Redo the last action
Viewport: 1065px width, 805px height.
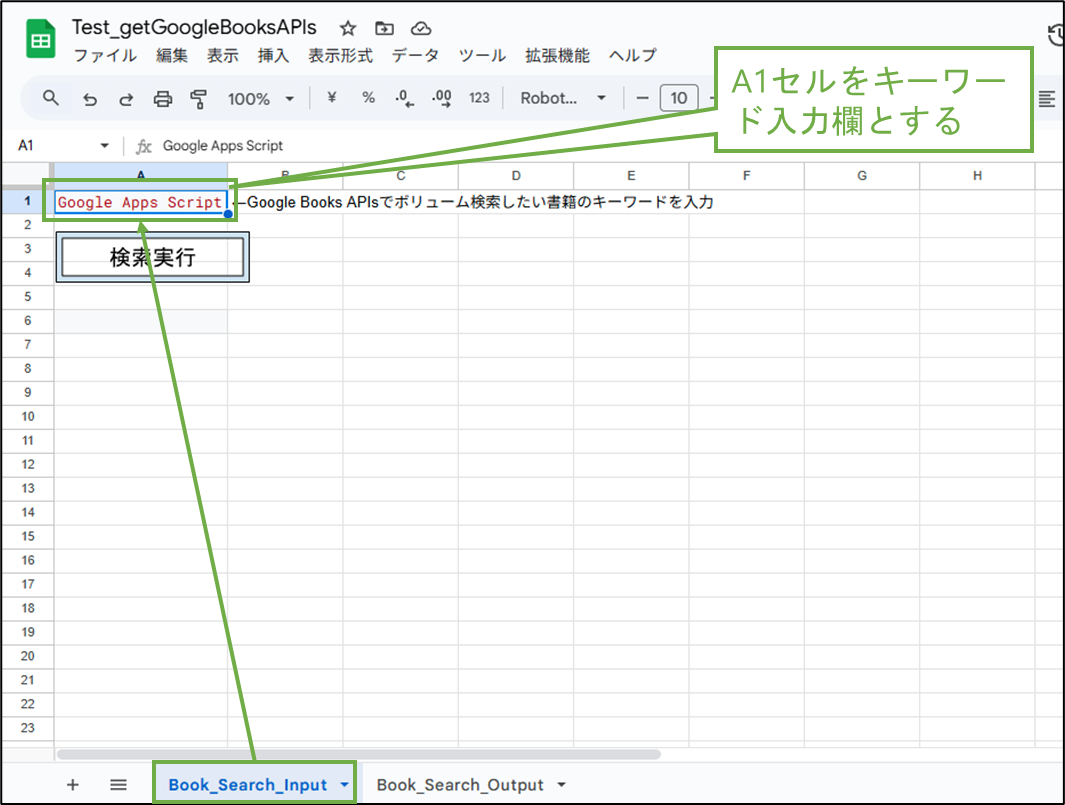click(x=126, y=99)
